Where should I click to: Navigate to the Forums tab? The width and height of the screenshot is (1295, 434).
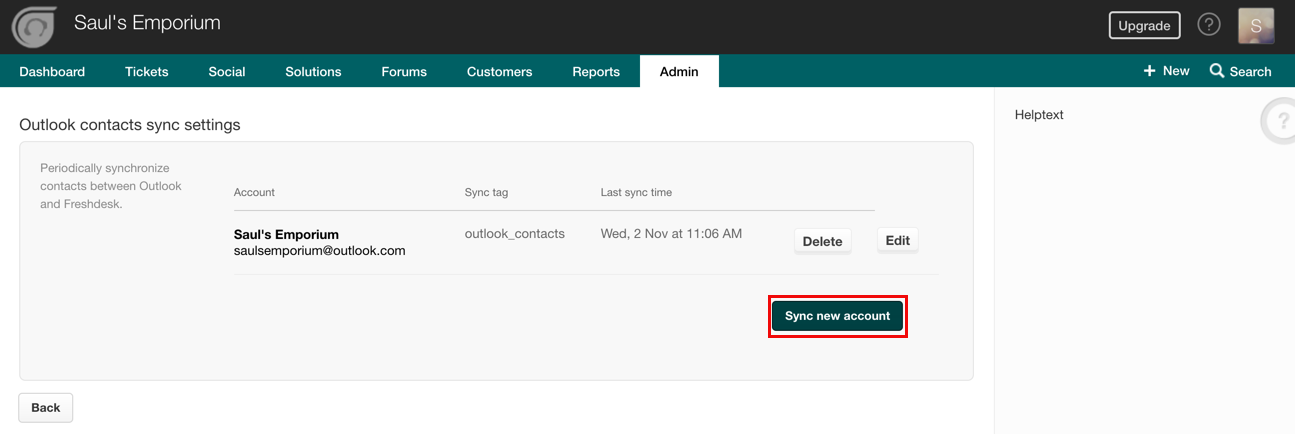coord(404,71)
